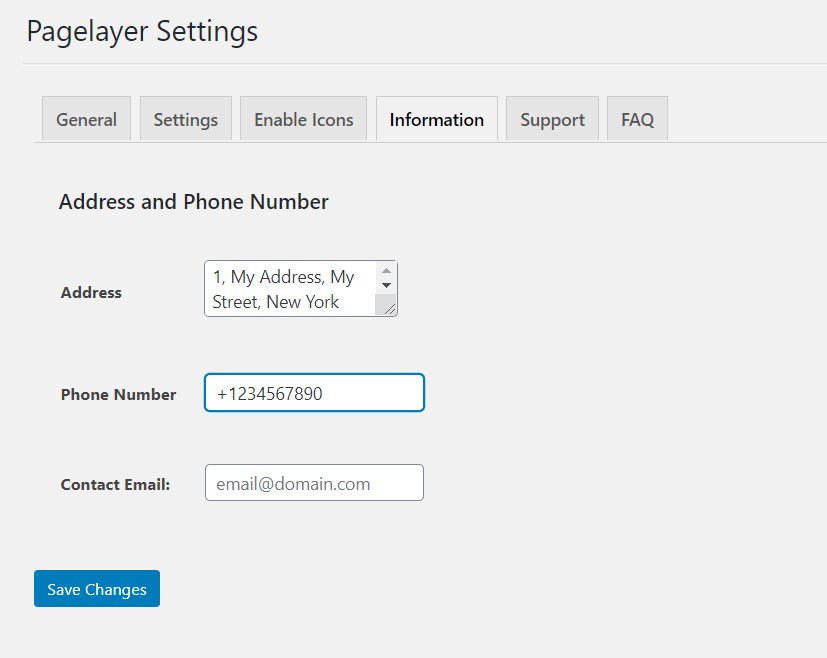Screen dimensions: 827x658
Task: Click the Pagelayer Settings page title
Action: click(x=142, y=31)
